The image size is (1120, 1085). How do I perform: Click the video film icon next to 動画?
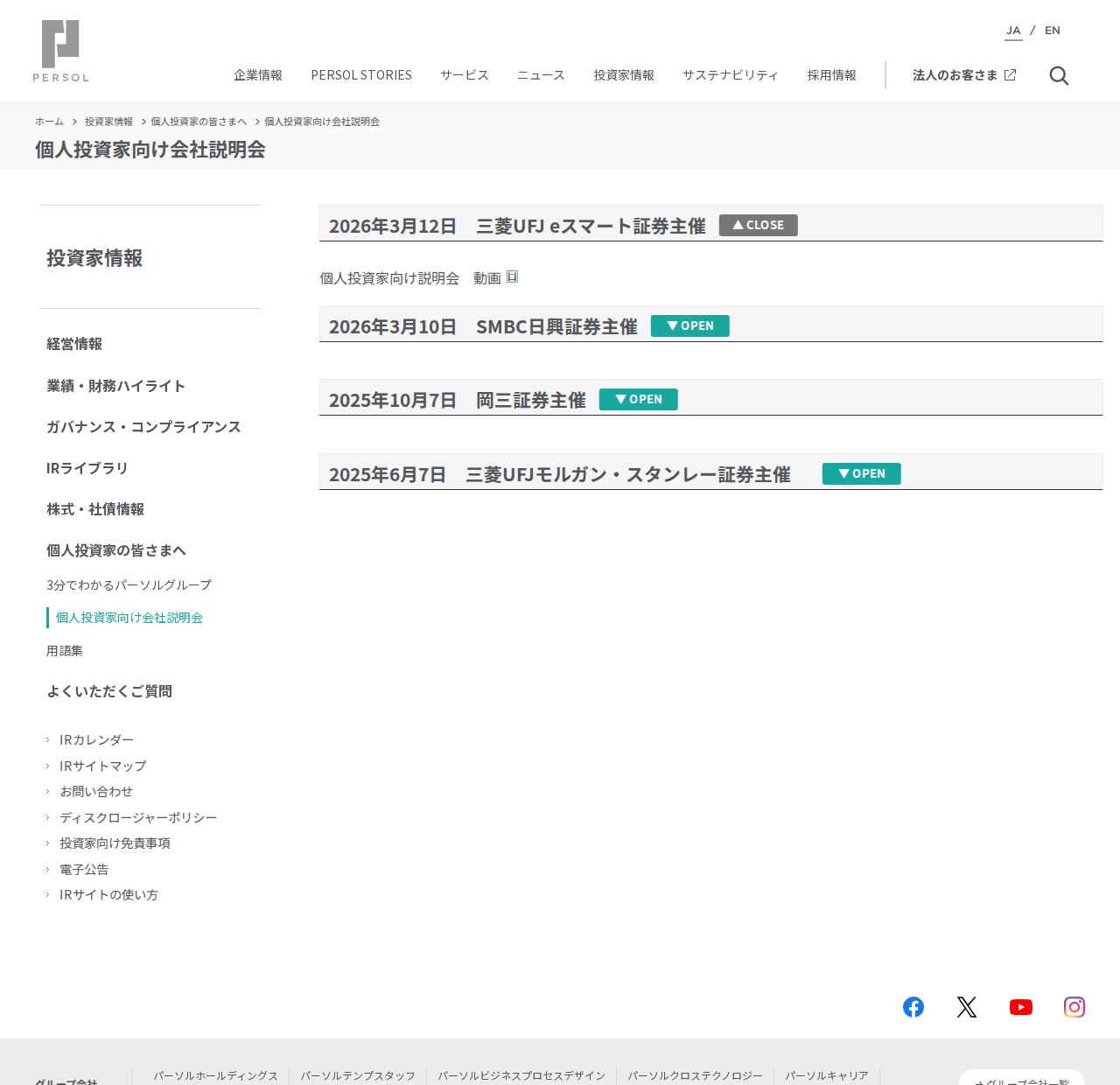[513, 276]
